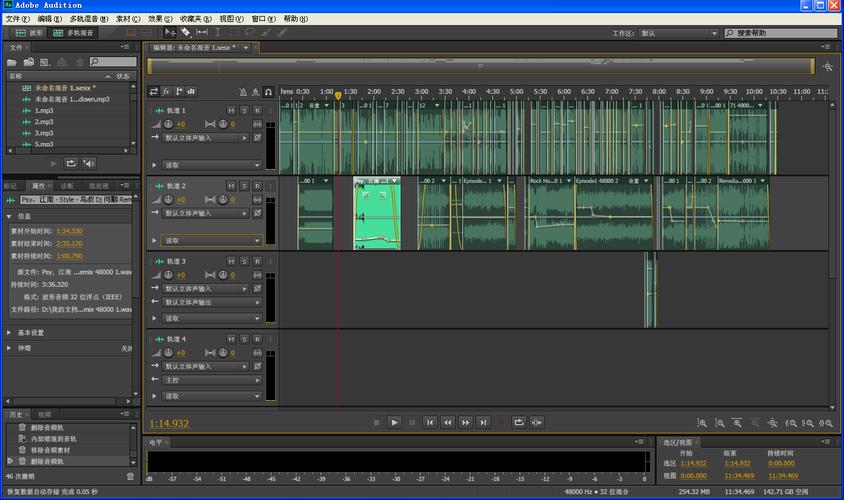
Task: Switch to 多轨混音 multitrack view
Action: 74,33
